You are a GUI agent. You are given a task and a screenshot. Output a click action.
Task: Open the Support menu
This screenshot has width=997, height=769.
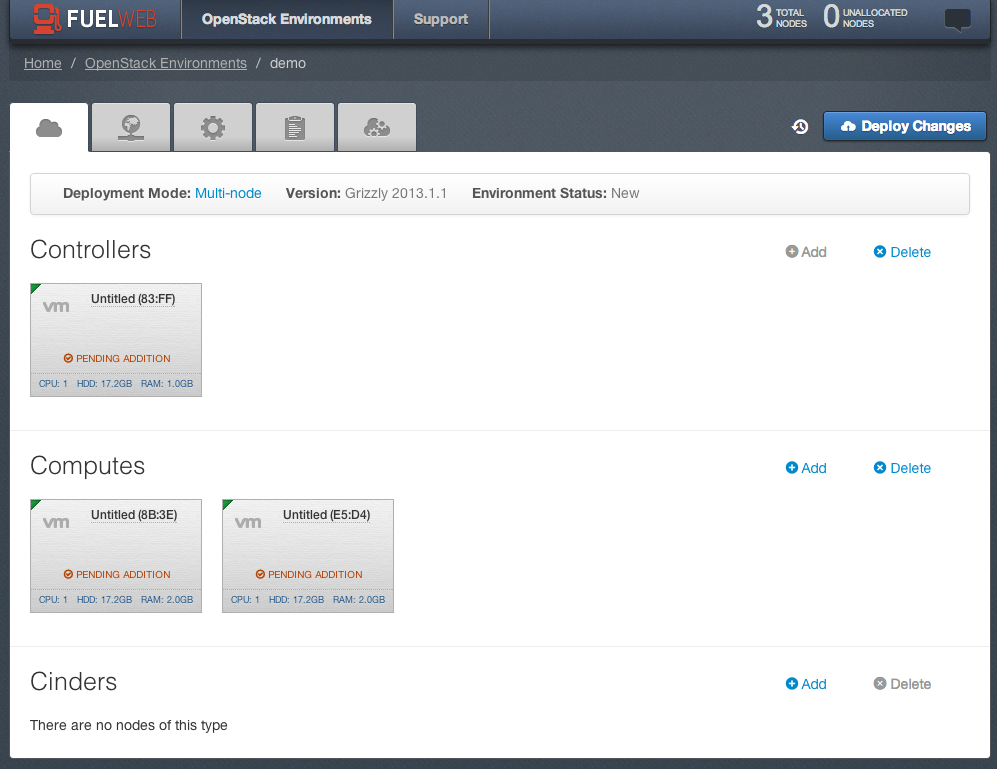(441, 19)
